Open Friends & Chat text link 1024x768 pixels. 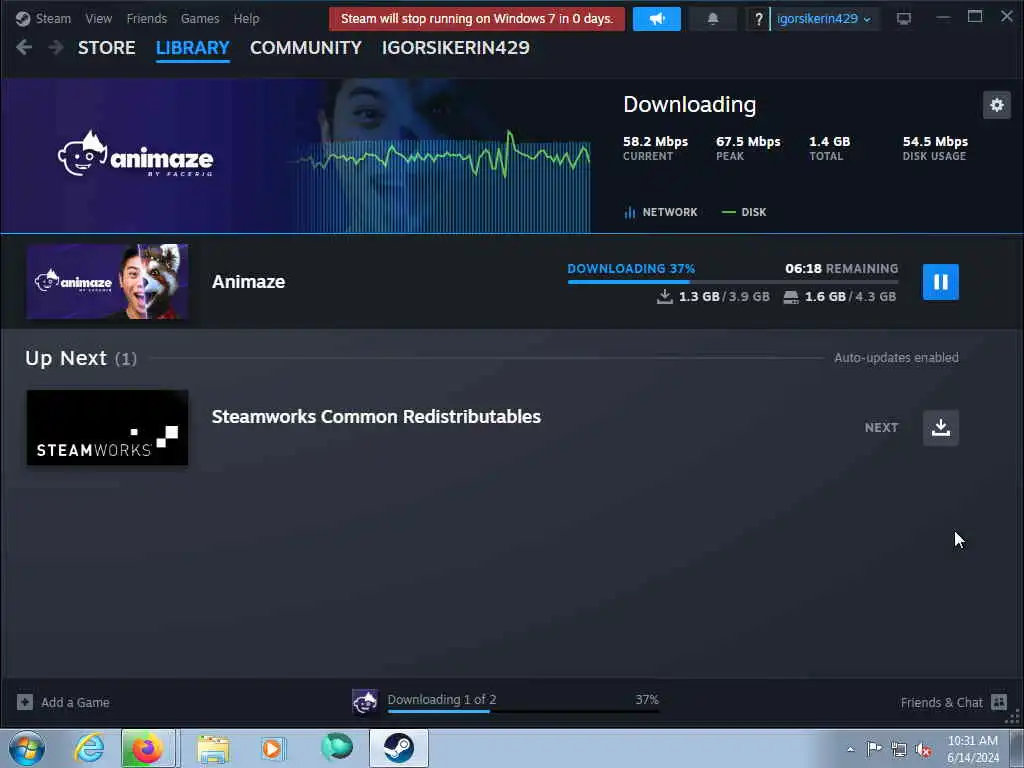point(941,703)
